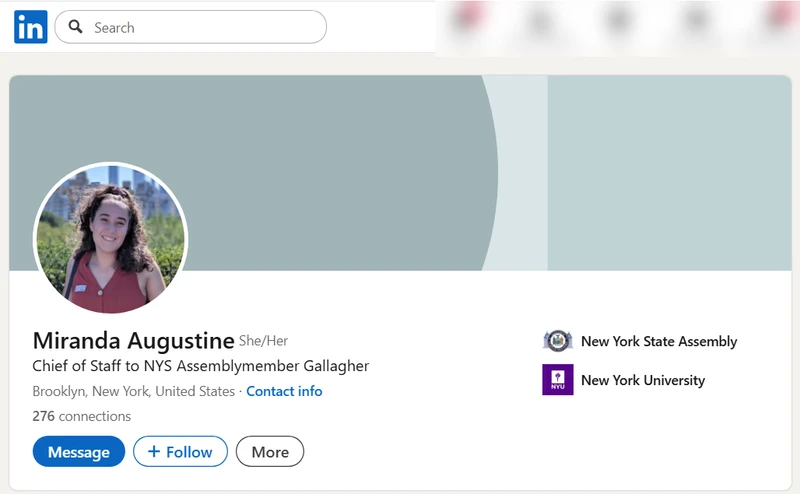Open the Contact info link
800x494 pixels.
click(284, 391)
